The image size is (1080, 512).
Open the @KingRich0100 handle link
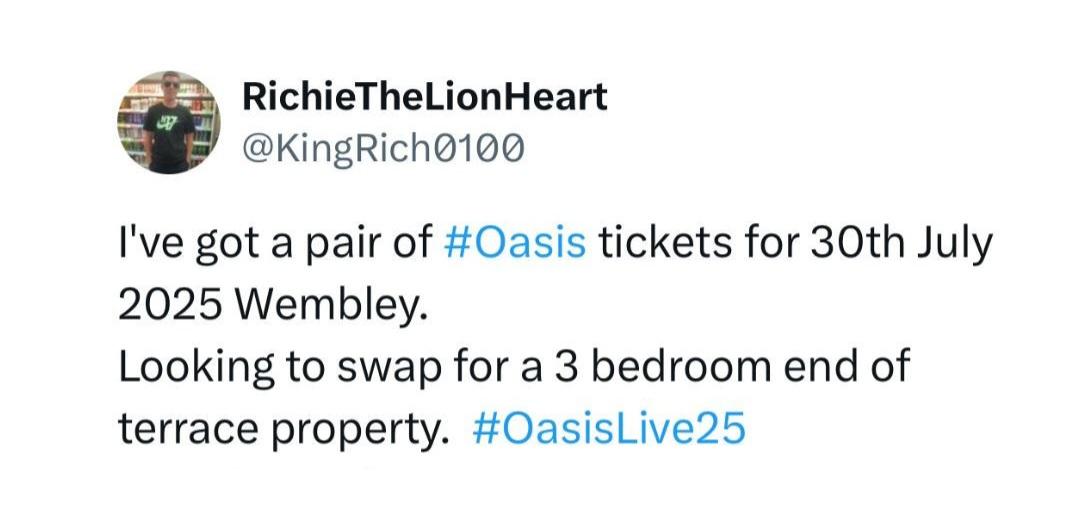383,147
